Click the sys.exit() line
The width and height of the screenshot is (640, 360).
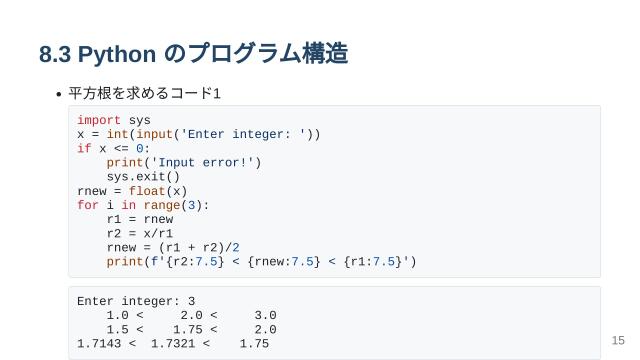coord(143,177)
